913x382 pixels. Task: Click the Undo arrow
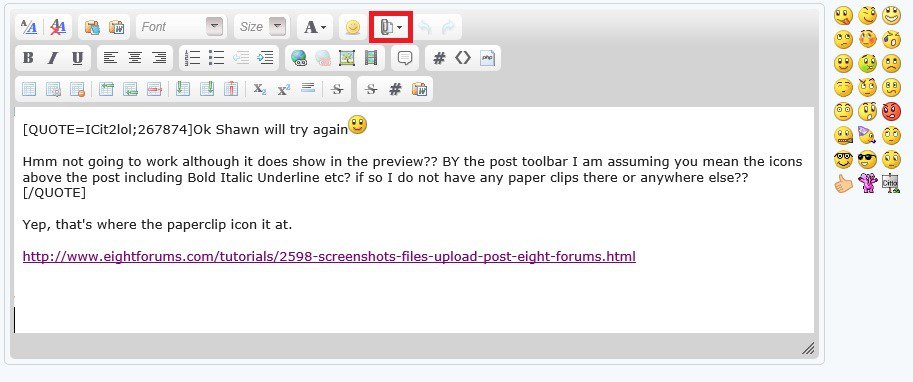(x=425, y=27)
